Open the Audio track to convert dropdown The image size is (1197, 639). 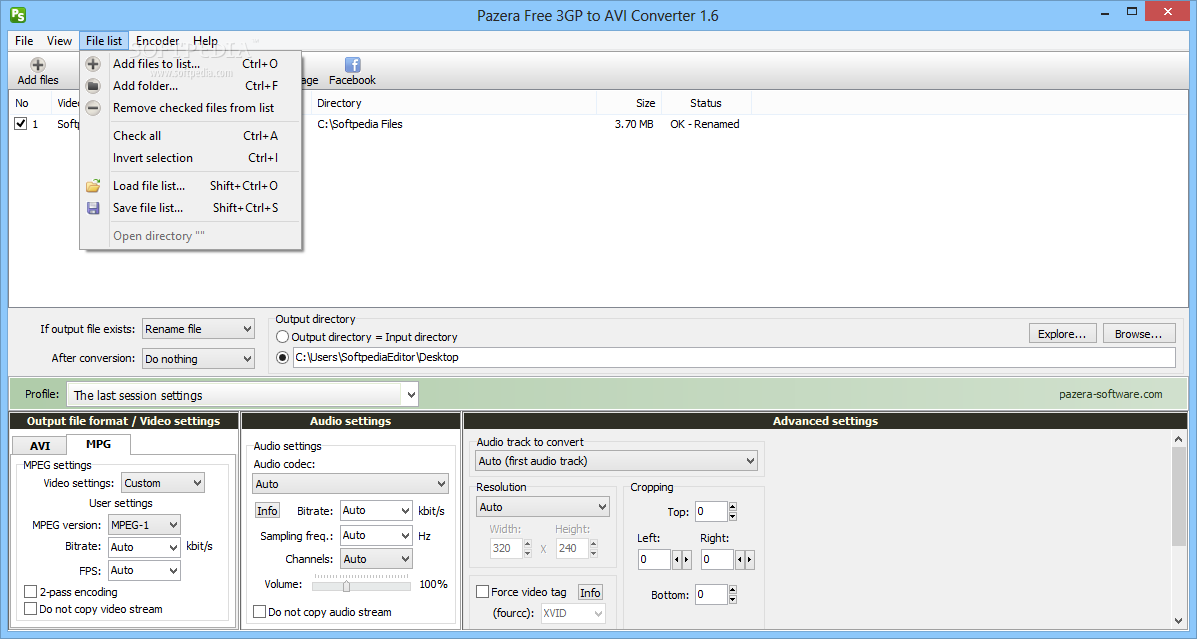click(x=617, y=461)
